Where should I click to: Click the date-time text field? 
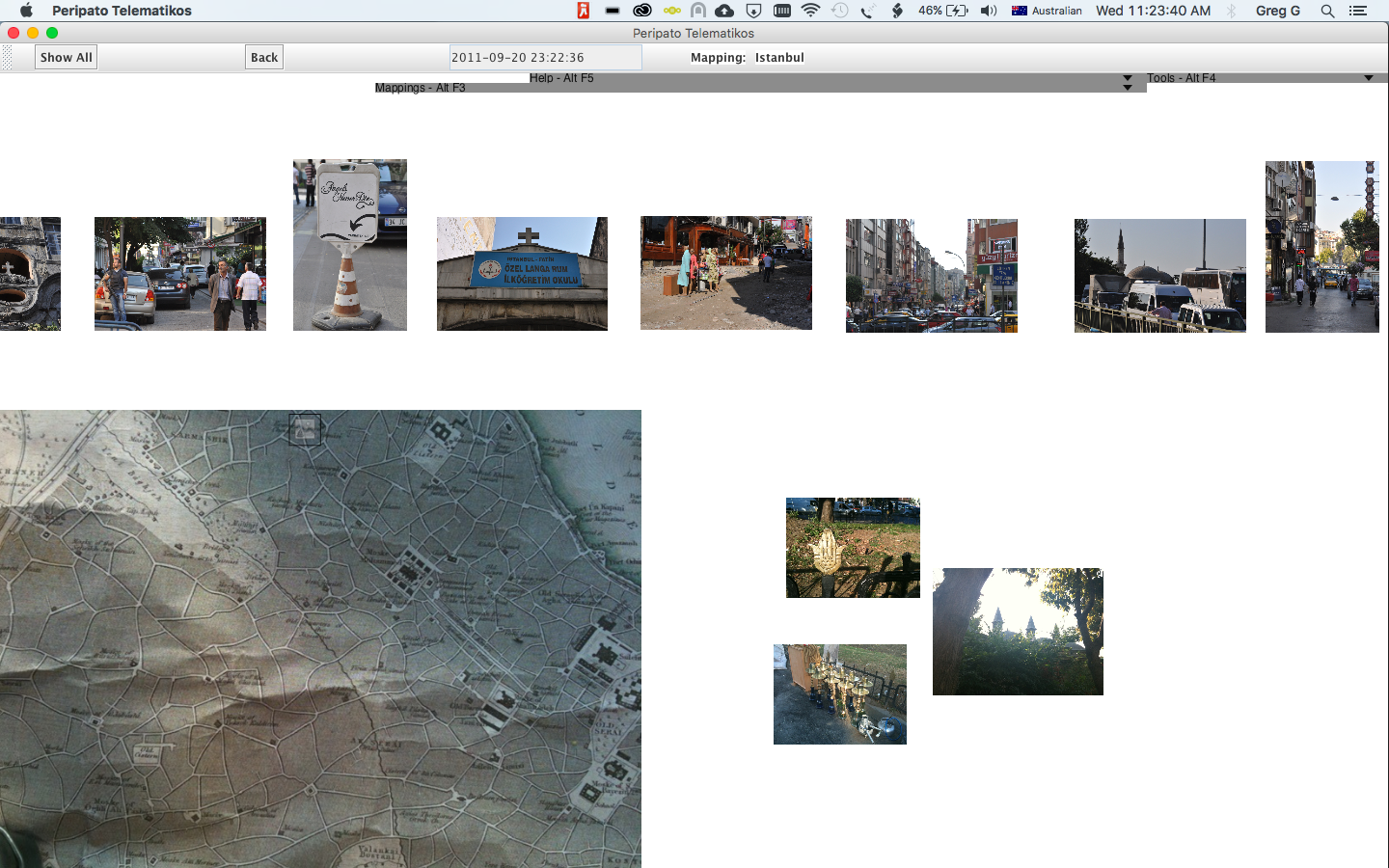(545, 58)
